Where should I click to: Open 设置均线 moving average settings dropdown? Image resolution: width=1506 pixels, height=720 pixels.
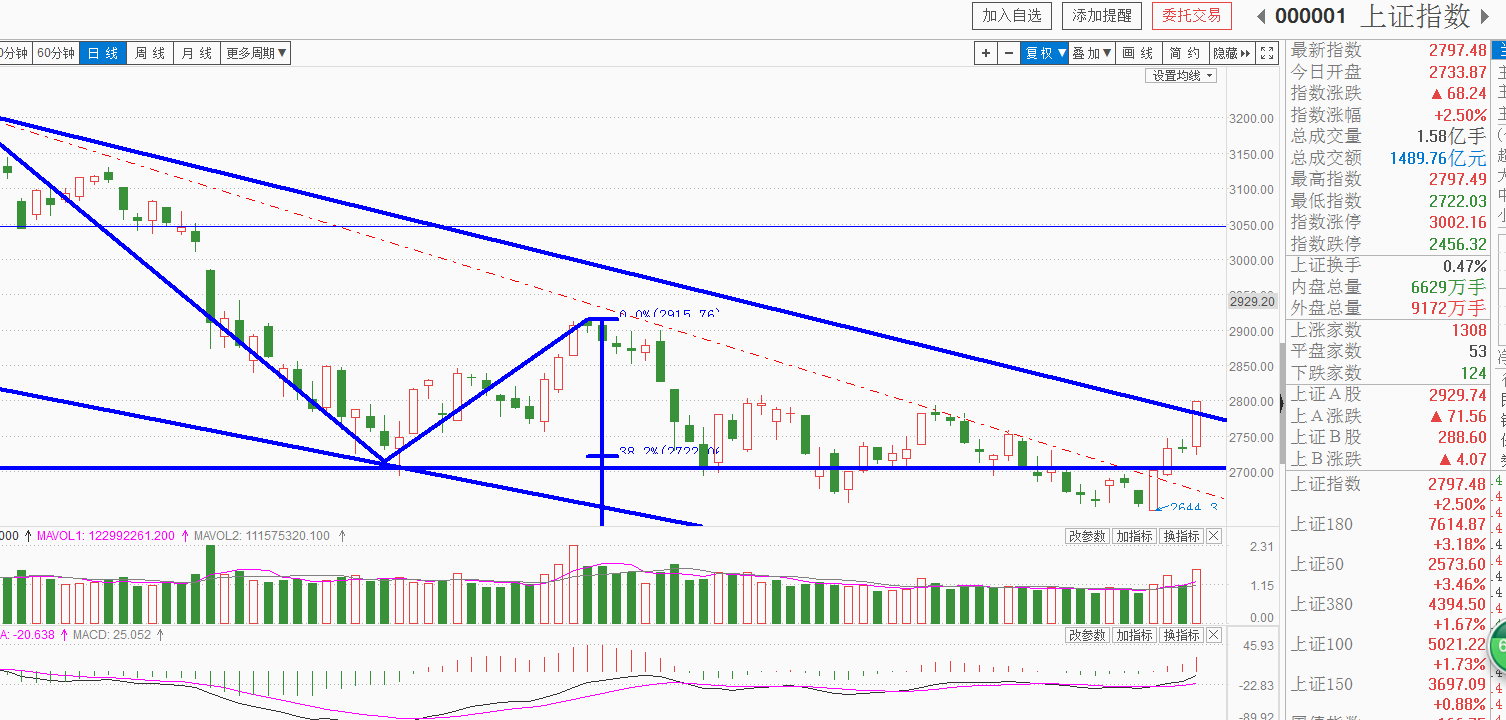(1182, 76)
